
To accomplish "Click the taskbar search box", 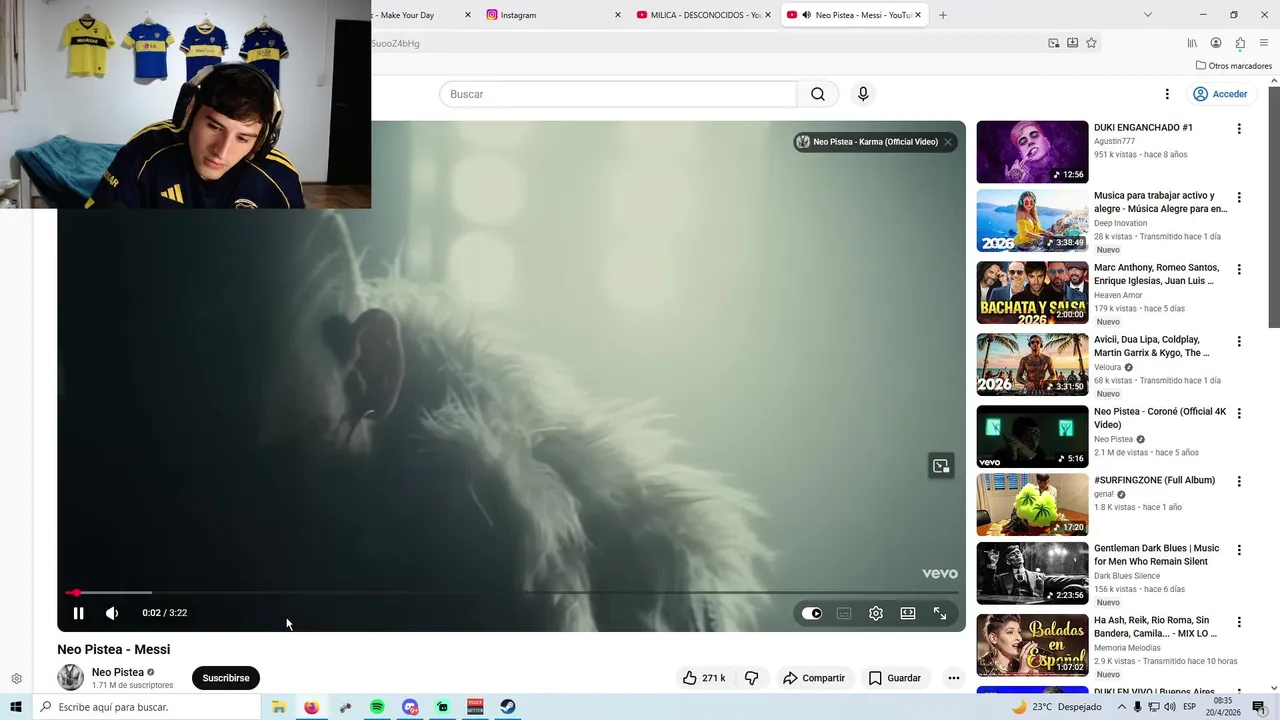I will coord(147,707).
